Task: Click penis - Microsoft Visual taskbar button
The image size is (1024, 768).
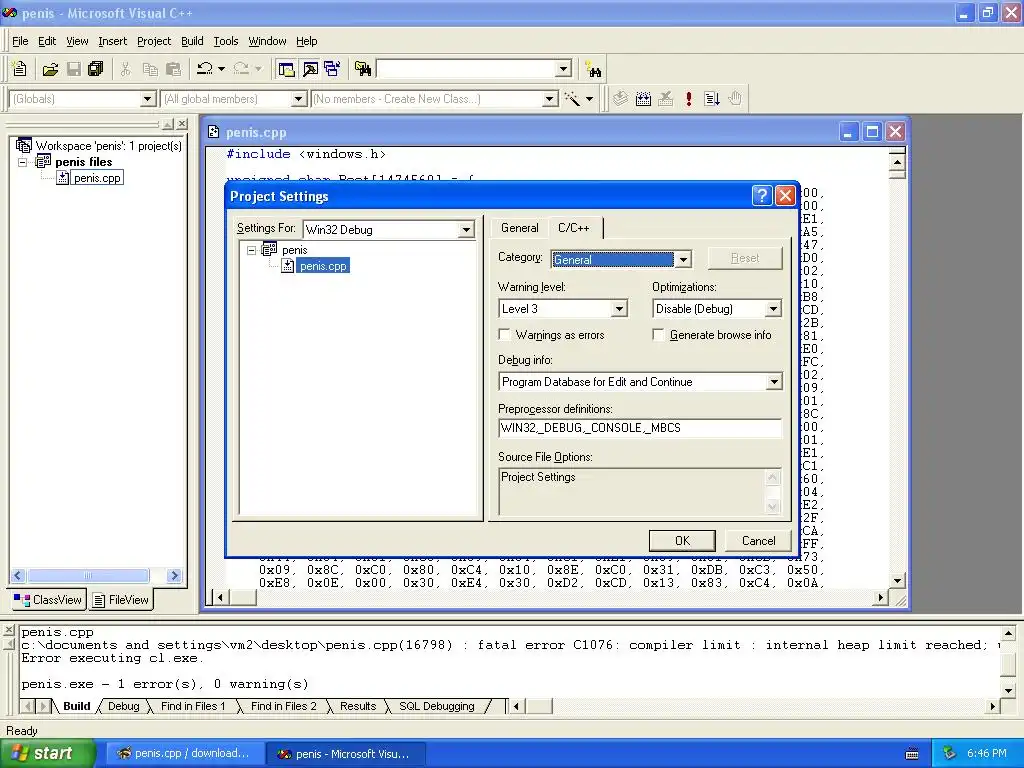Action: [x=346, y=754]
